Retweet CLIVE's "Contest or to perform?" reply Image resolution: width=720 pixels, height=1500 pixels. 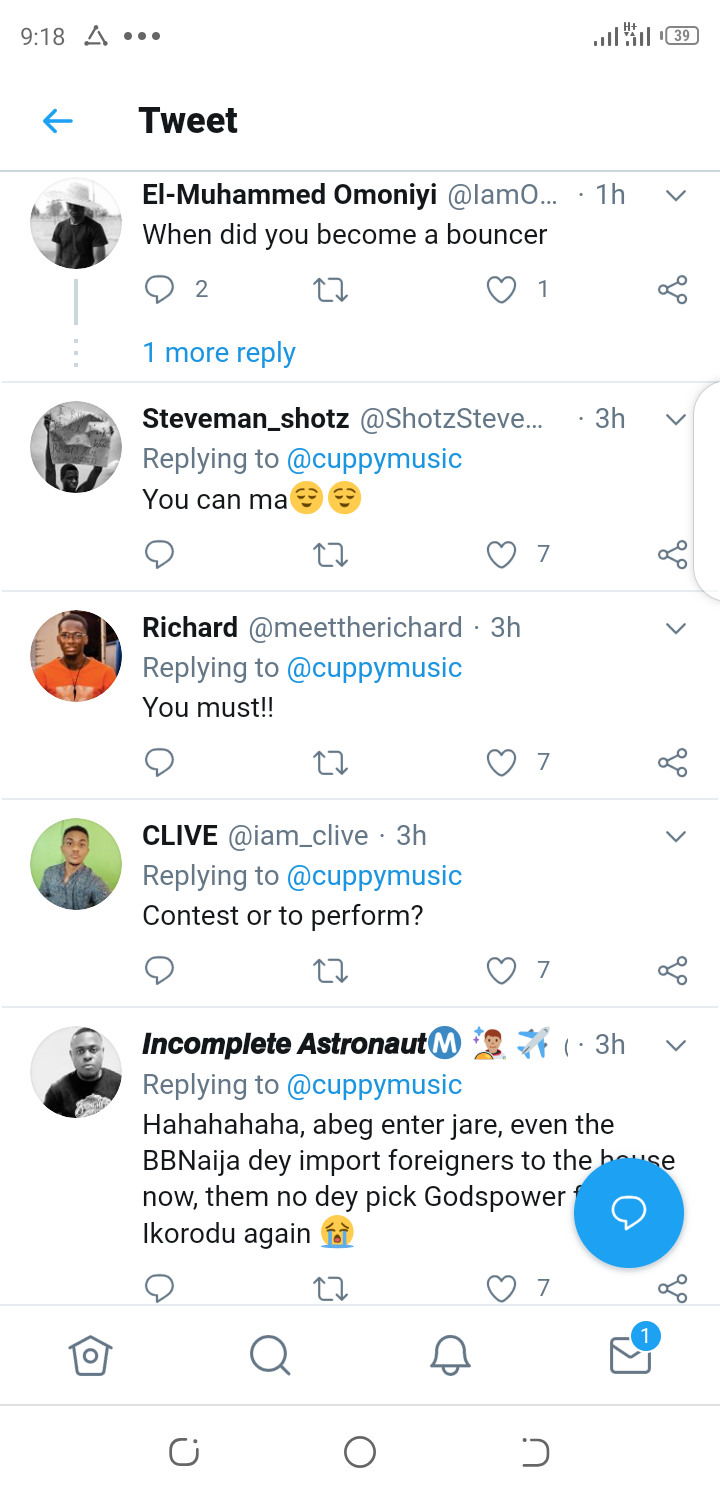330,971
